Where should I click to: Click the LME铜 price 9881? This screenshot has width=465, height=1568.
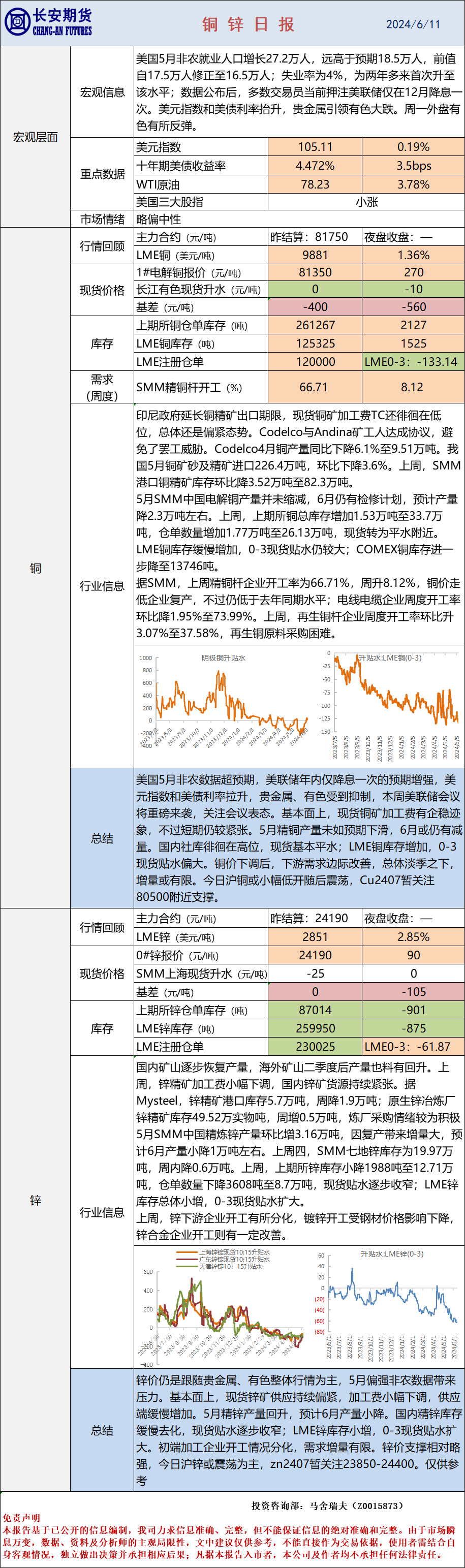click(x=315, y=255)
